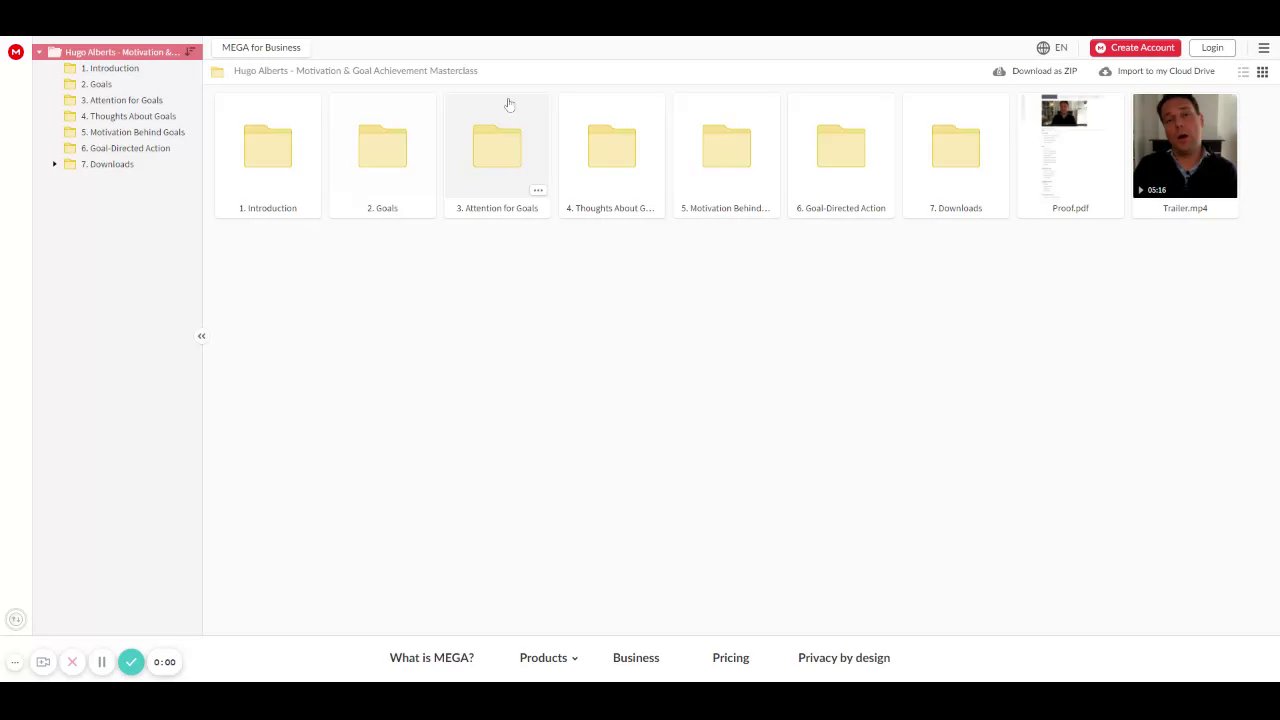Open recorder more options dots
1280x720 pixels.
point(15,662)
